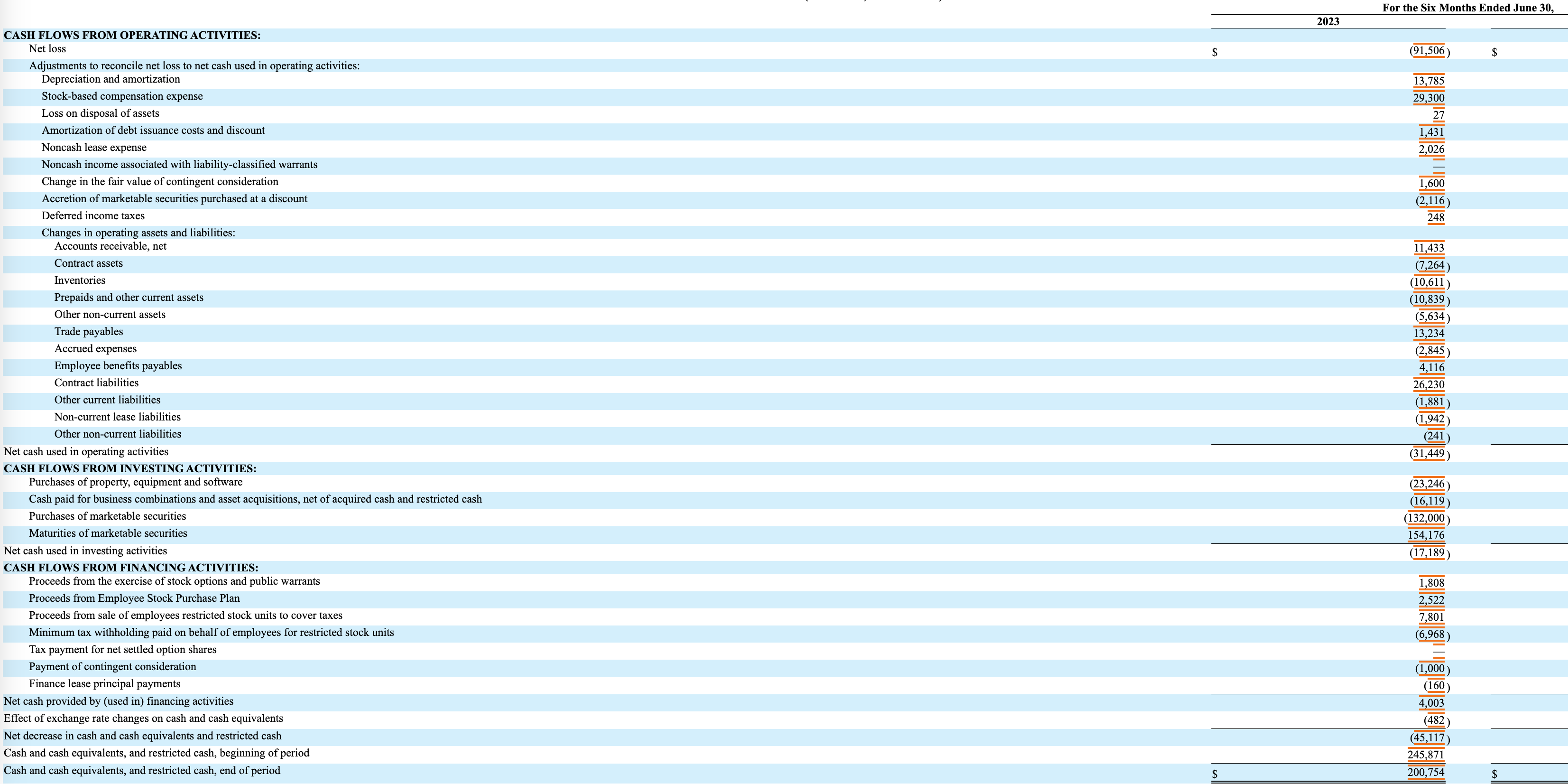Click Proceeds from Employee Stock Purchase Plan label

click(x=134, y=598)
